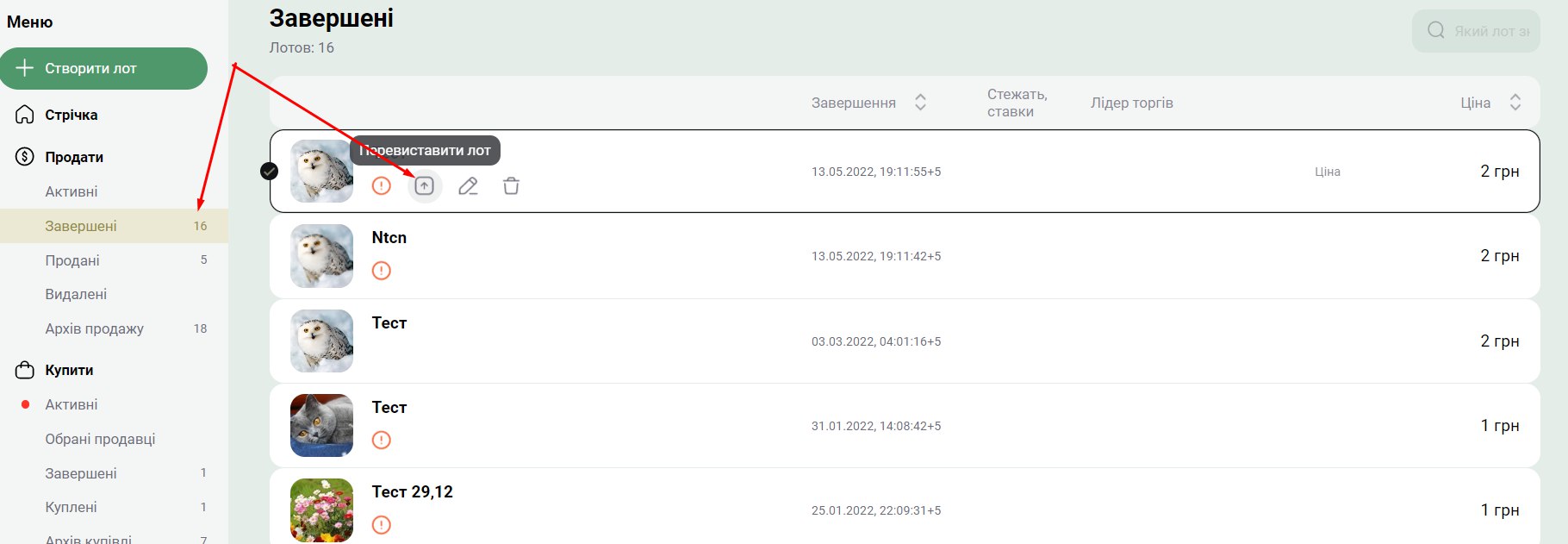Uncheck the selected first lot checkmark
This screenshot has height=544, width=1568.
270,171
